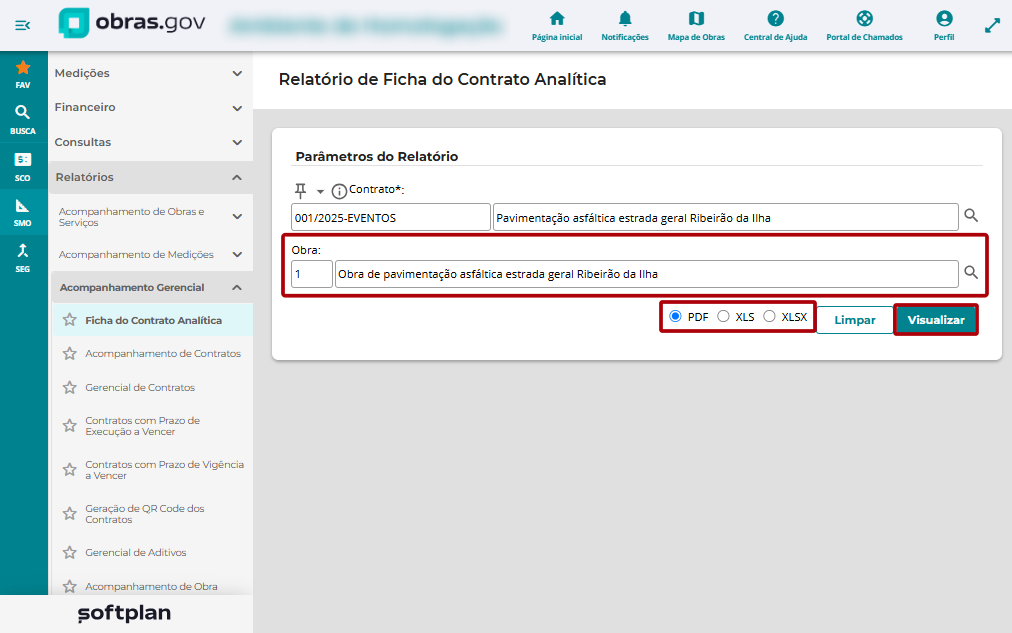Click the obras.gov logo

coord(132,23)
